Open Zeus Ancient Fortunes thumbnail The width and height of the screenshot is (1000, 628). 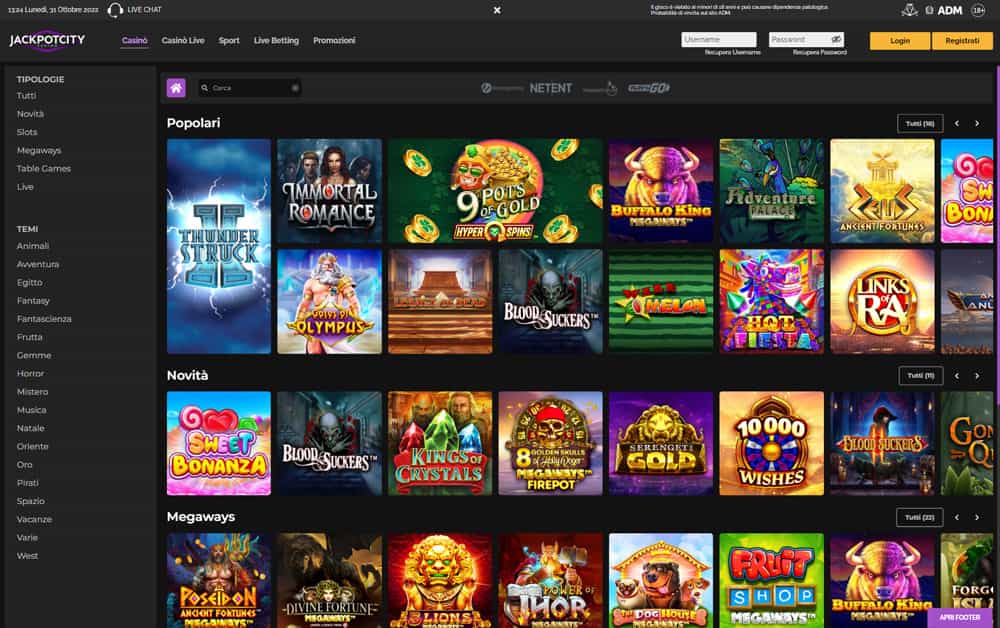pyautogui.click(x=882, y=191)
